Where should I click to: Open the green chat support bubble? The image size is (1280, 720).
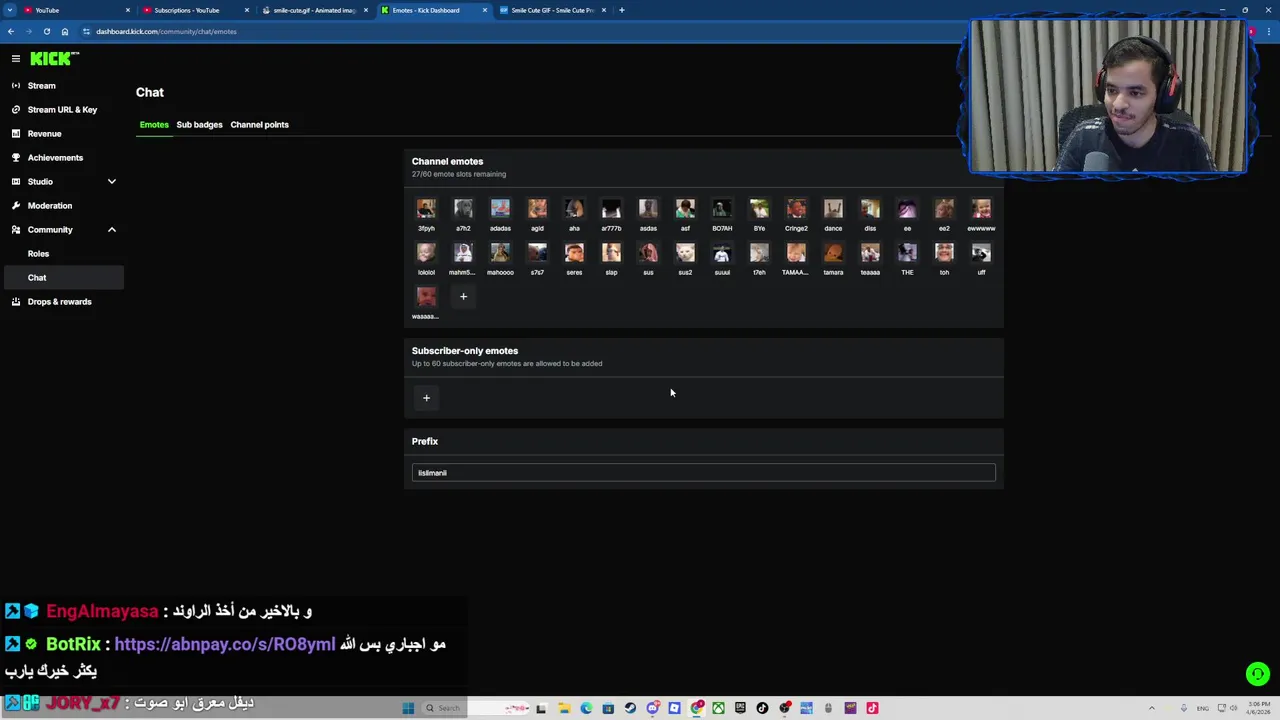[x=1258, y=674]
